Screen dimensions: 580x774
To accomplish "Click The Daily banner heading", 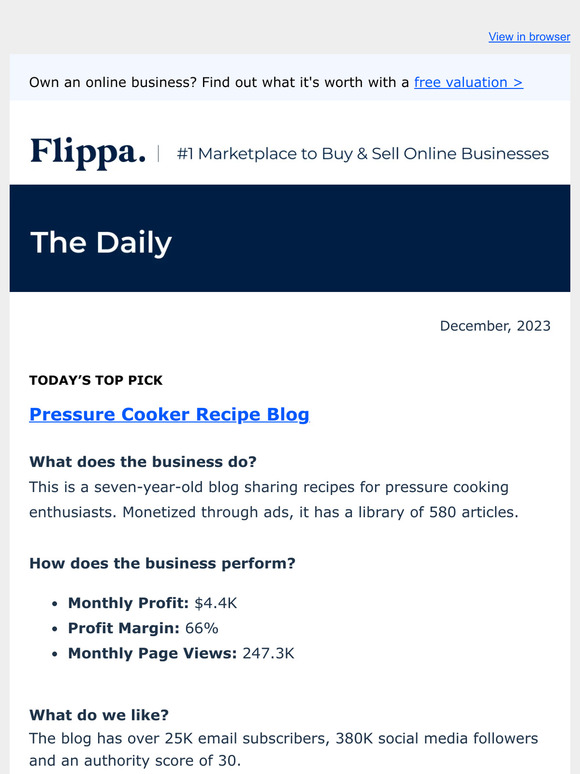I will (x=101, y=242).
